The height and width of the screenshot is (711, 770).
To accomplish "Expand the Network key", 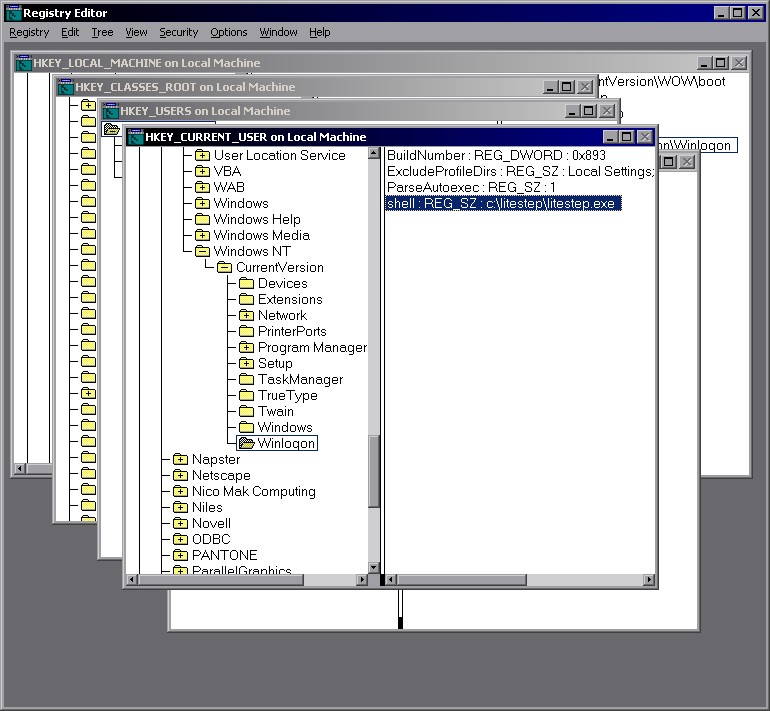I will point(246,315).
